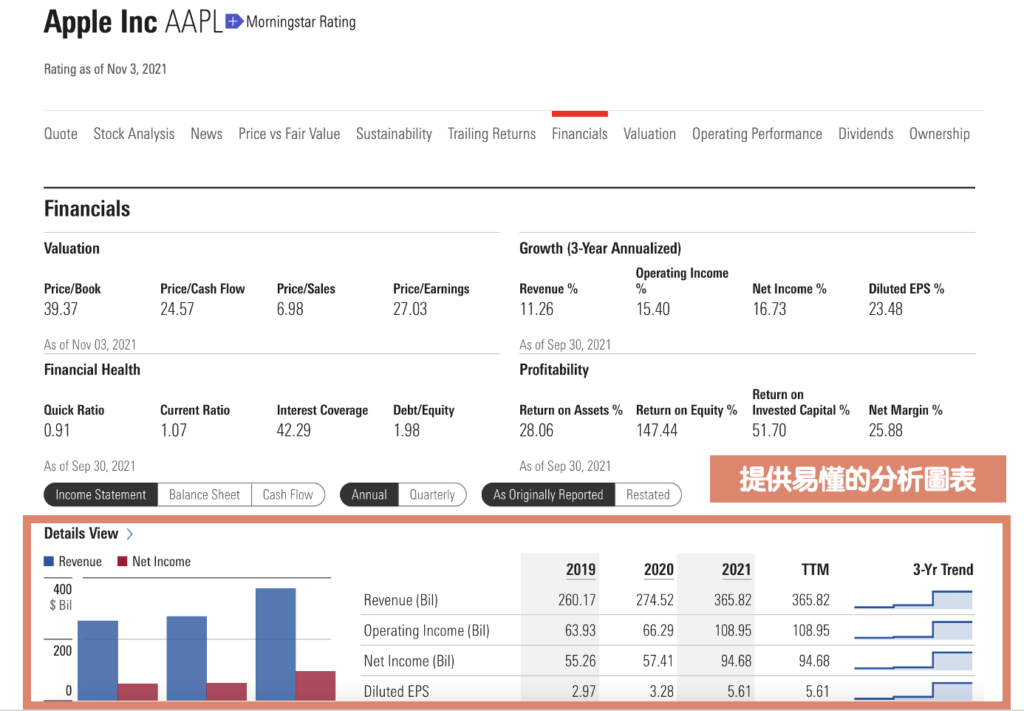
Task: Switch to Cash Flow view
Action: click(288, 495)
